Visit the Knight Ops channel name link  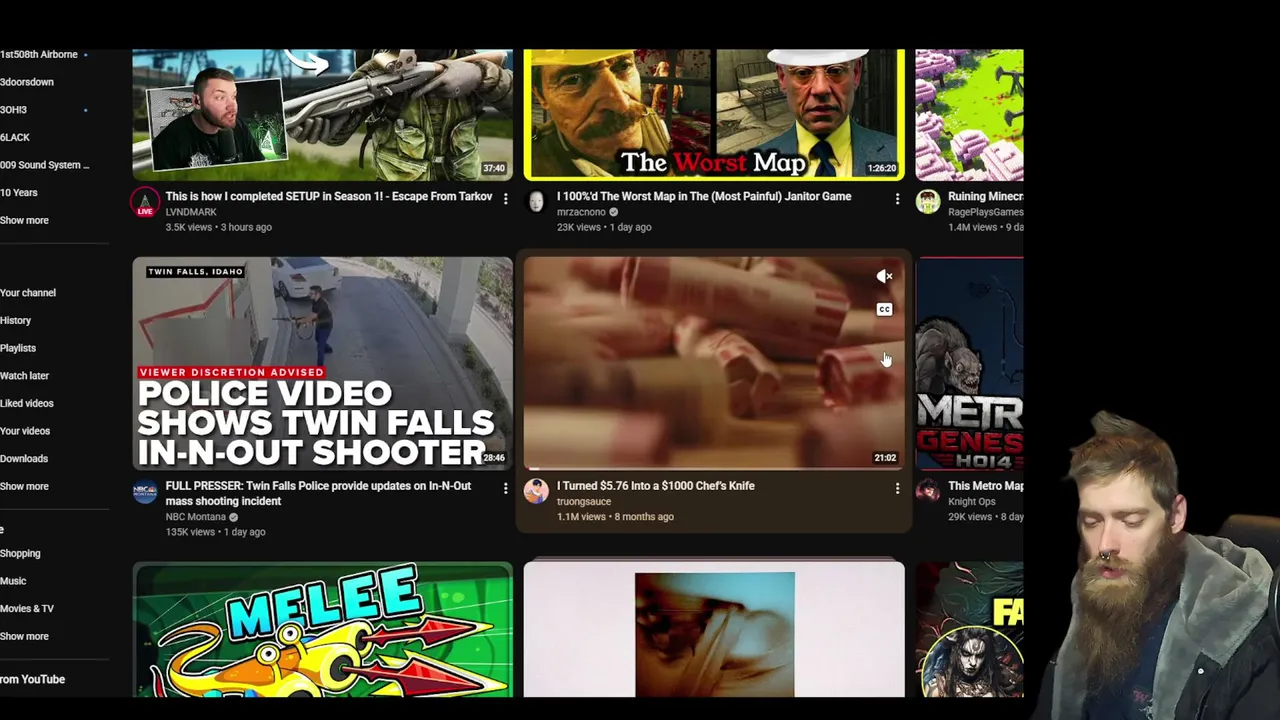point(971,501)
